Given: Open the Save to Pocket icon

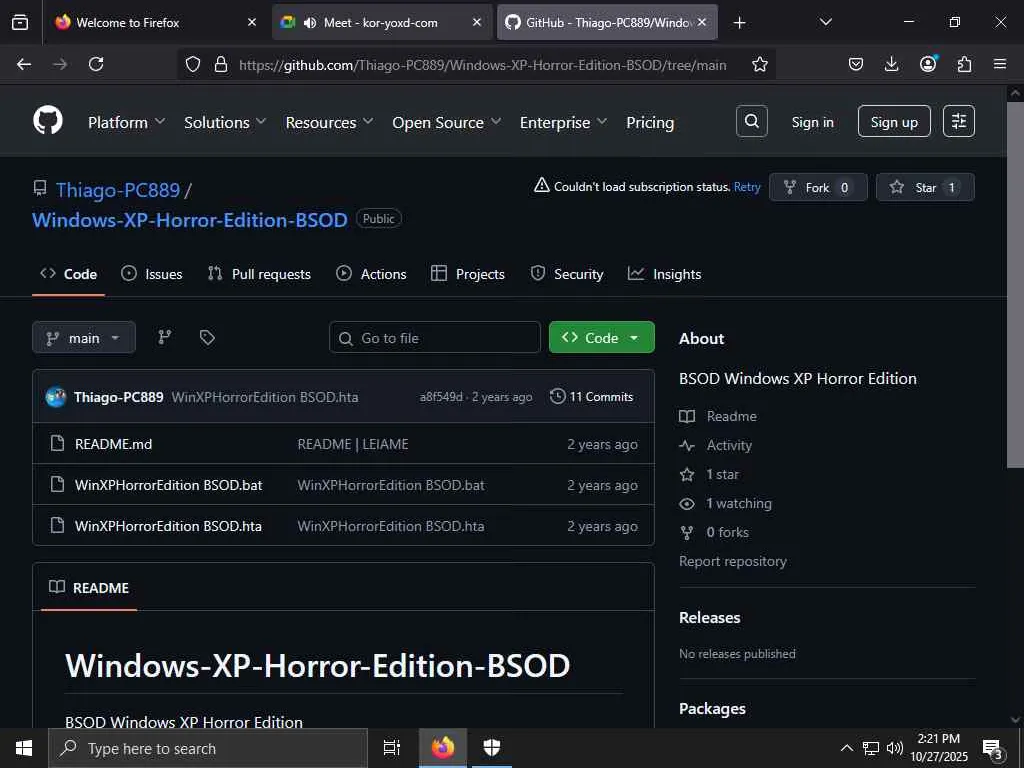Looking at the screenshot, I should pyautogui.click(x=856, y=64).
